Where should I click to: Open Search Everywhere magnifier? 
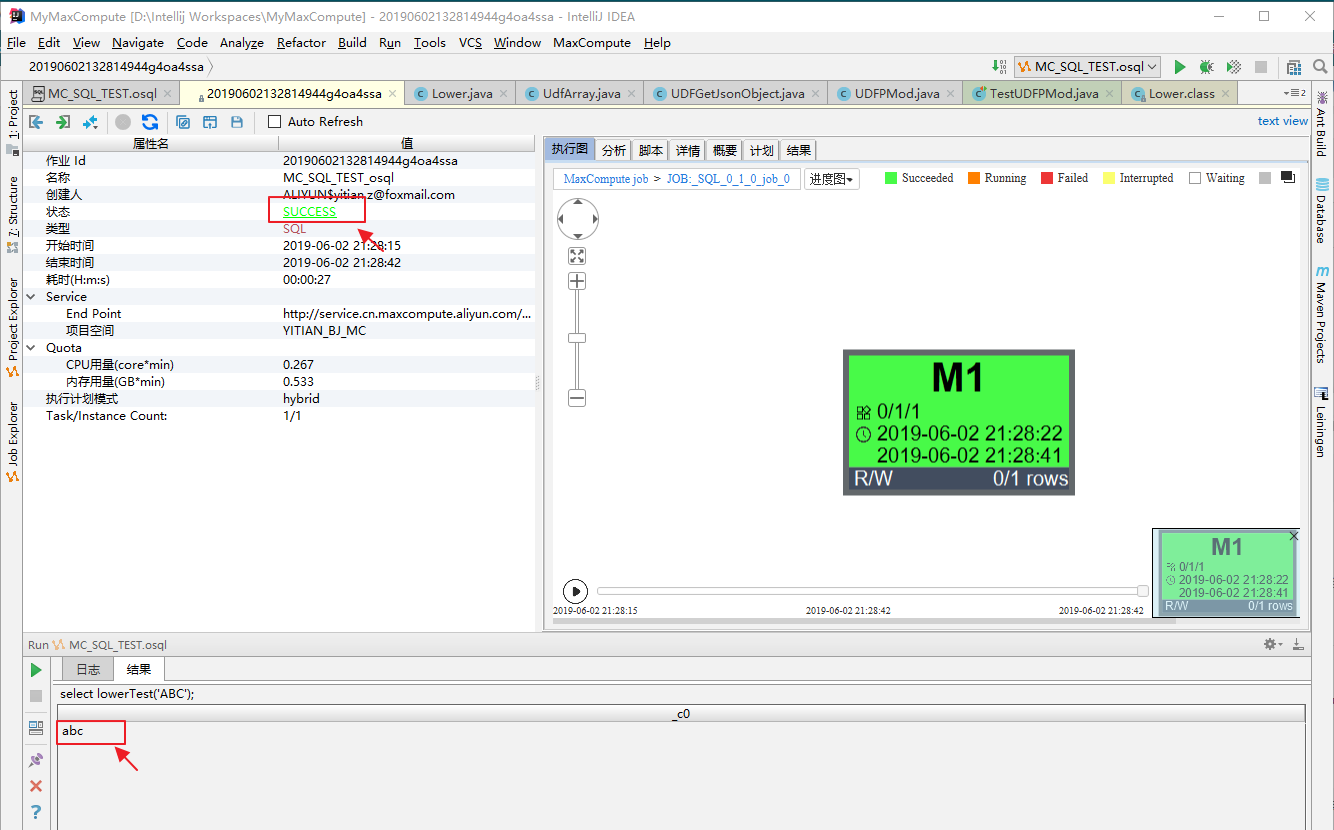[1319, 66]
